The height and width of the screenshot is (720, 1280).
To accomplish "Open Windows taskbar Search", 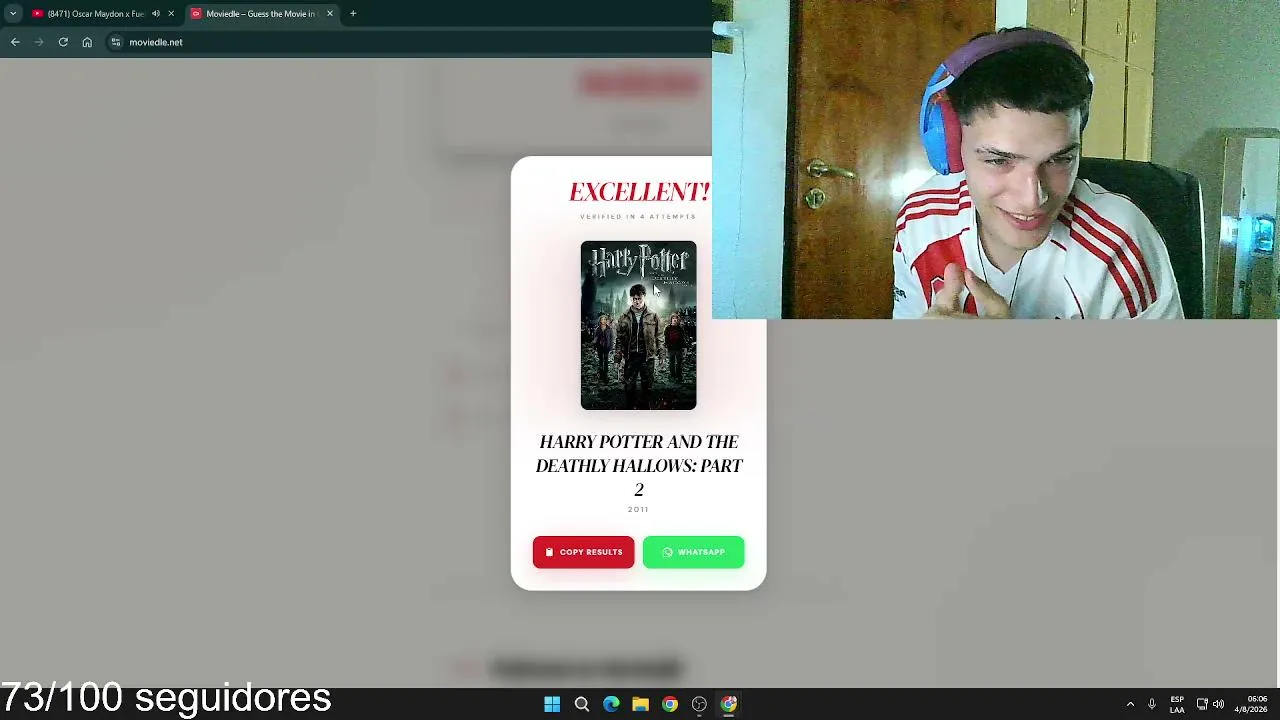I will (x=581, y=704).
